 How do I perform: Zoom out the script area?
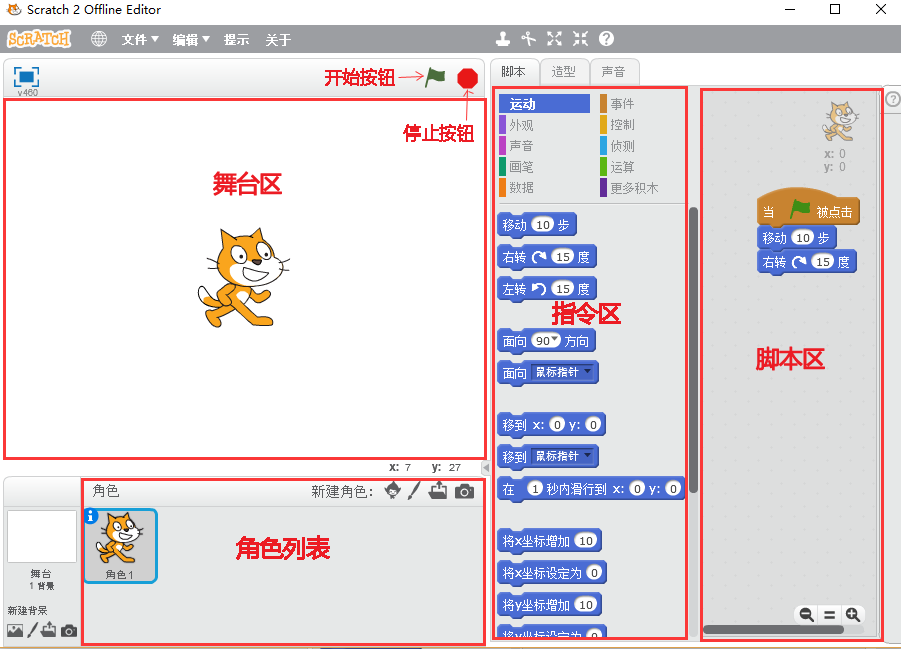pyautogui.click(x=807, y=615)
